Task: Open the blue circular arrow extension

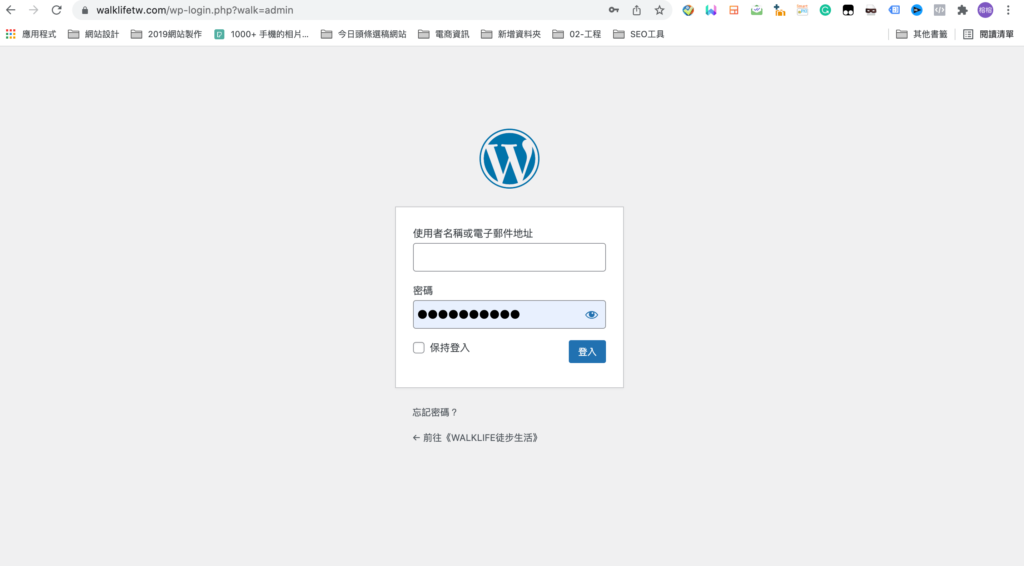Action: (917, 10)
